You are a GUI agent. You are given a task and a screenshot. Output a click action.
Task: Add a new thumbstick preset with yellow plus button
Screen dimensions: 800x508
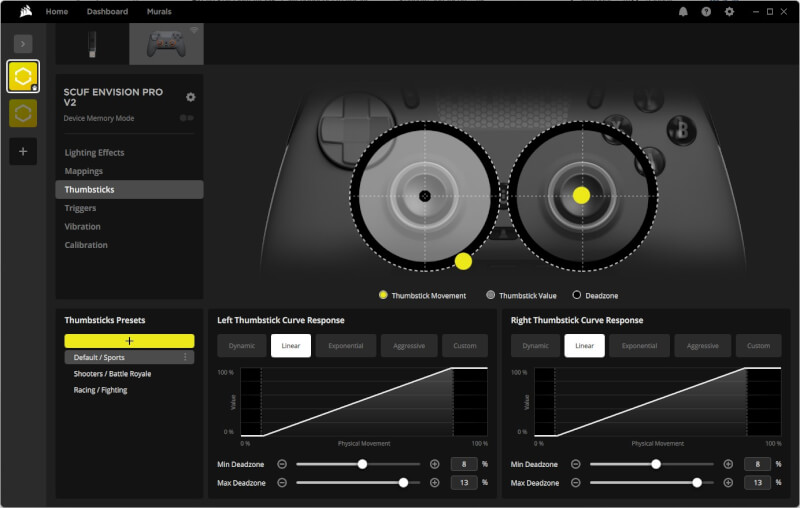(129, 341)
